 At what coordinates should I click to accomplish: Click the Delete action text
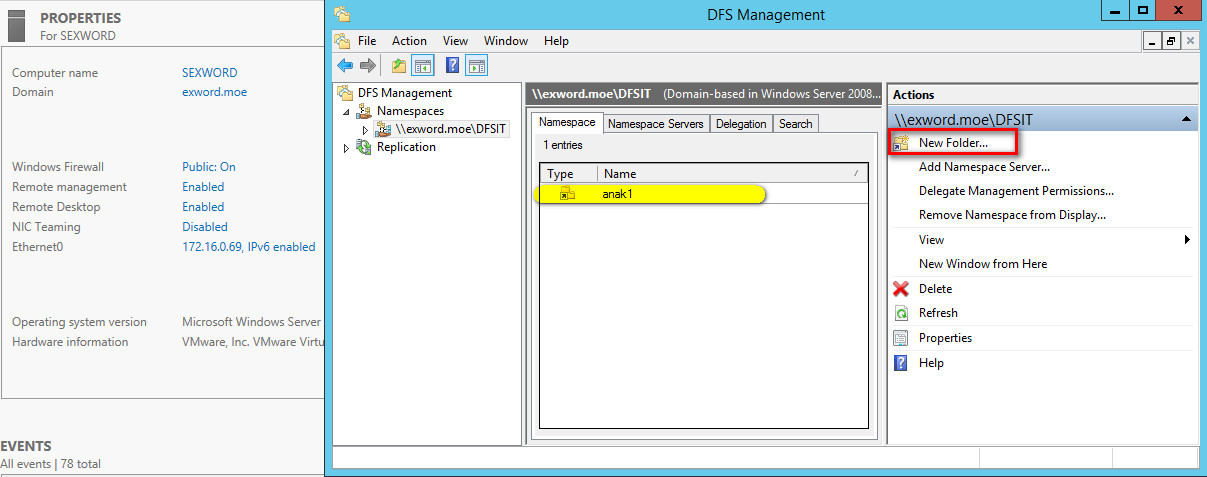point(935,289)
